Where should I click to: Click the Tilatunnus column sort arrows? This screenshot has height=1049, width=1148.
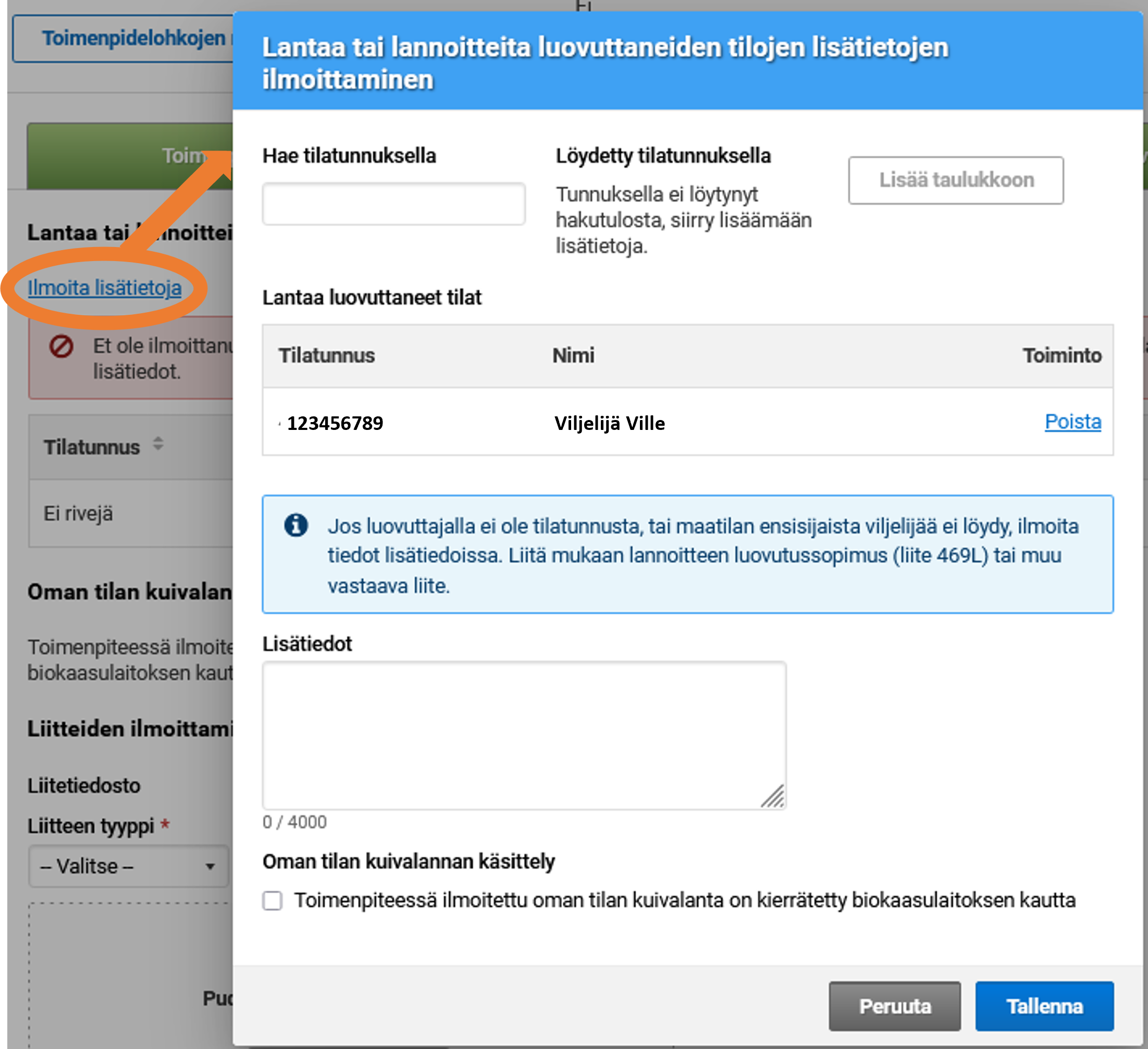tap(158, 445)
